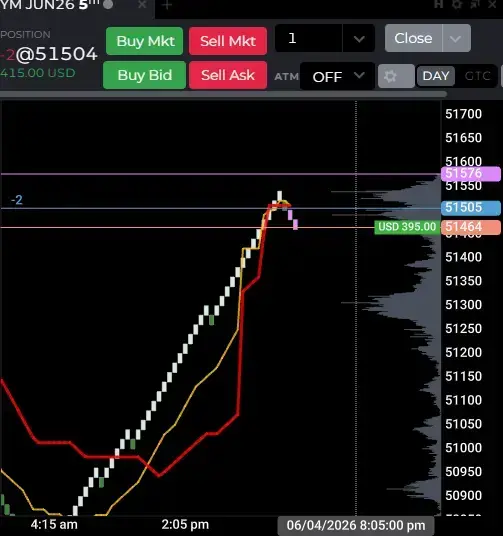Open chart settings gear in top bar
This screenshot has width=503, height=536.
pos(457,4)
